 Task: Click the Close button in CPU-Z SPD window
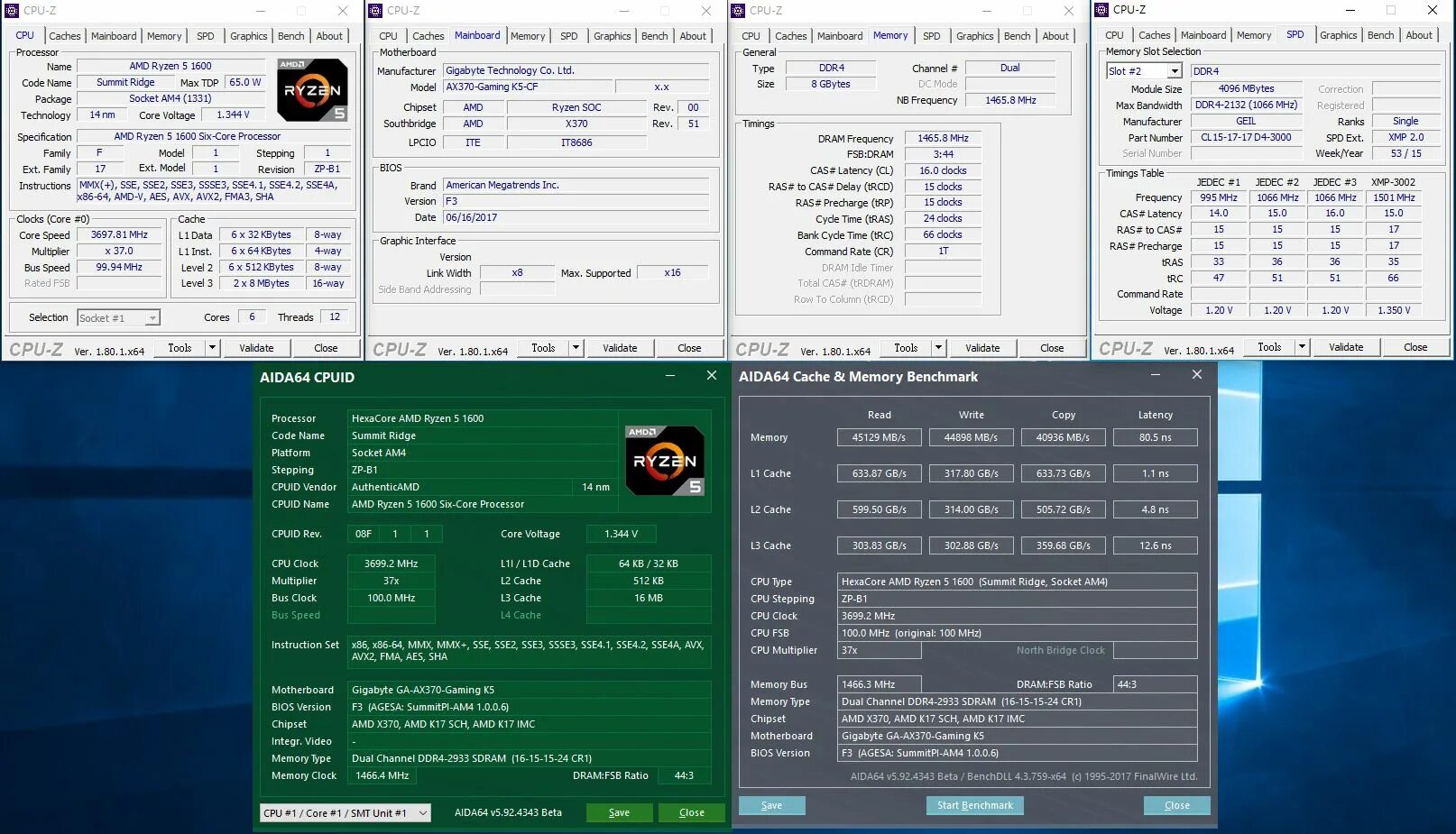pyautogui.click(x=1415, y=347)
